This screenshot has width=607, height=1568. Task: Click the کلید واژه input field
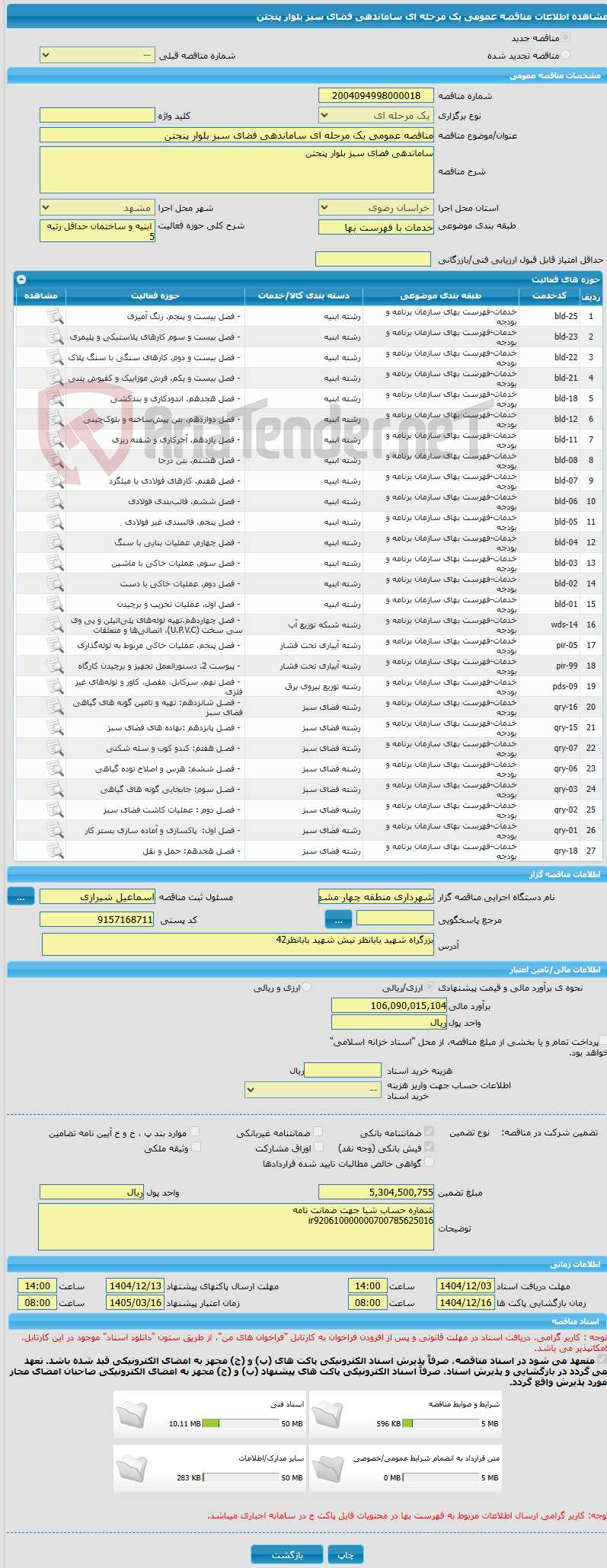pos(97,115)
